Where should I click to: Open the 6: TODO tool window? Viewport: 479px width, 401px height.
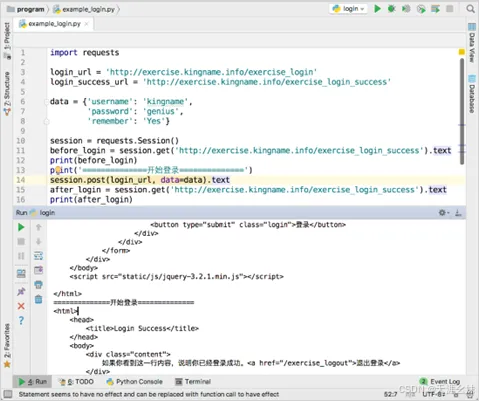(x=76, y=382)
